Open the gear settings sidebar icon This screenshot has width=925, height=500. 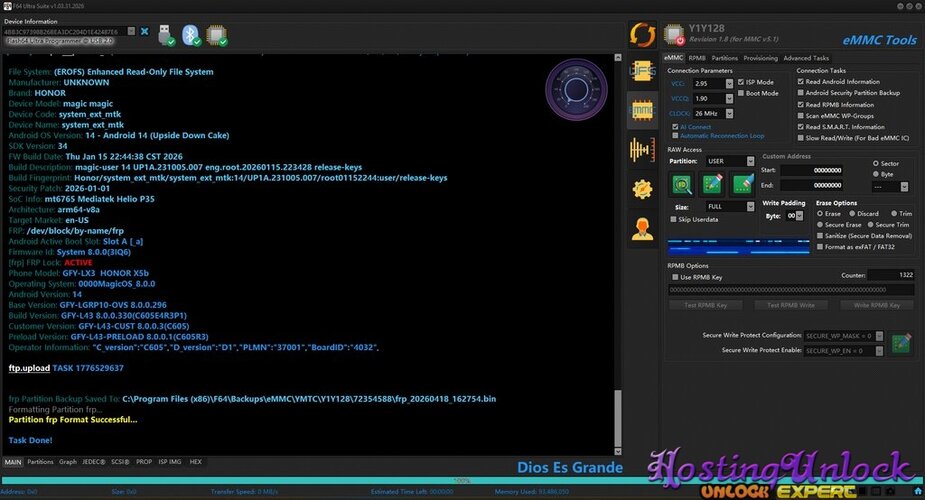click(x=642, y=189)
